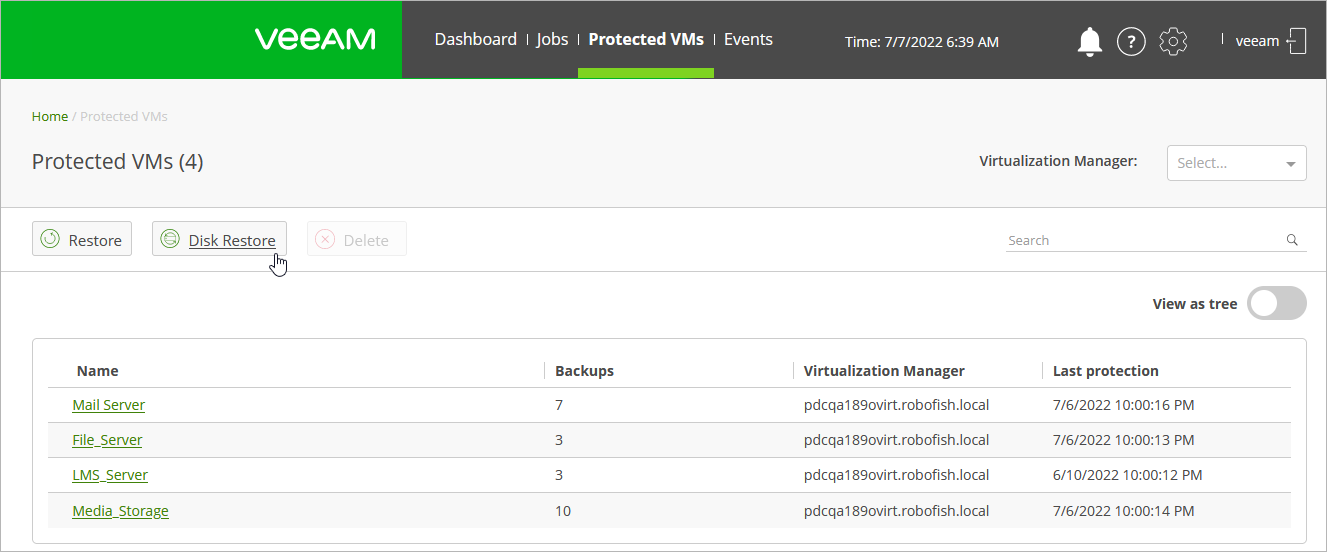The height and width of the screenshot is (552, 1327).
Task: Open the Jobs tab
Action: (552, 39)
